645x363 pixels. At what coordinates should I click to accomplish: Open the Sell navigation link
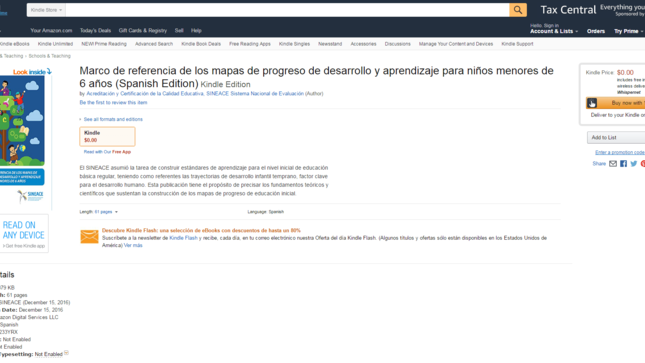coord(179,30)
